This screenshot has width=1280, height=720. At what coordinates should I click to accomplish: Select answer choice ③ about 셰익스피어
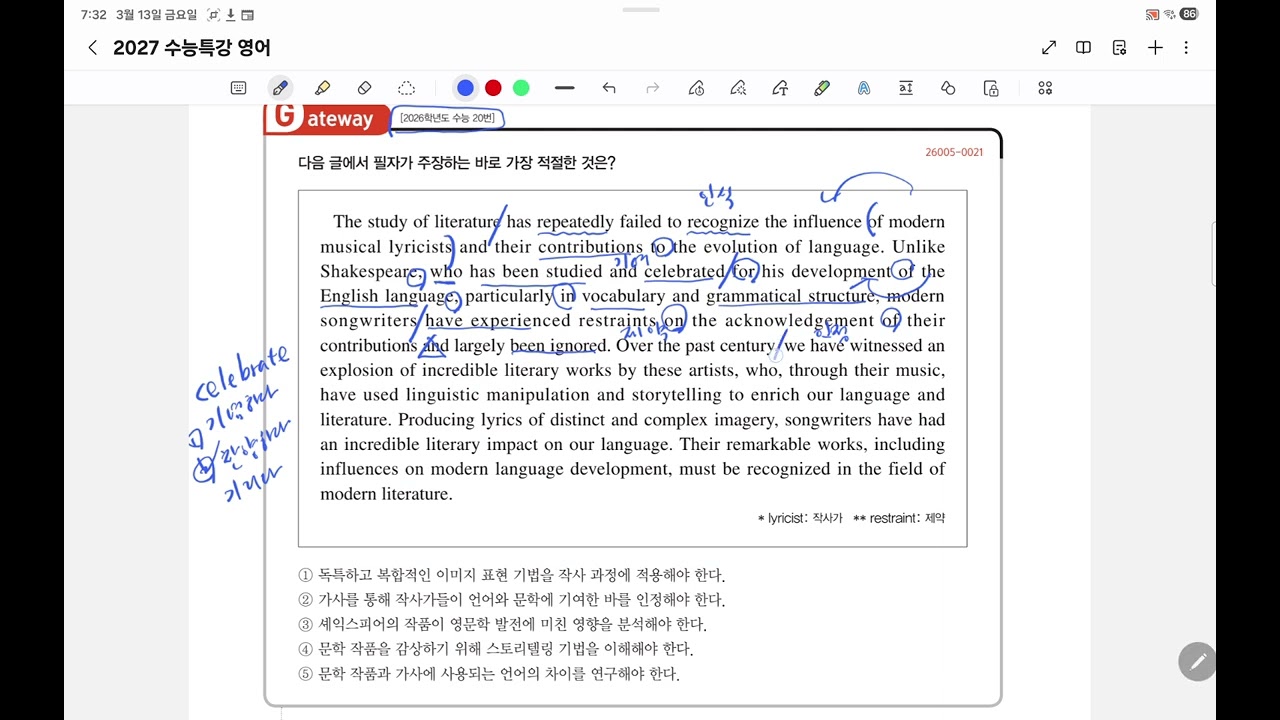pos(502,624)
